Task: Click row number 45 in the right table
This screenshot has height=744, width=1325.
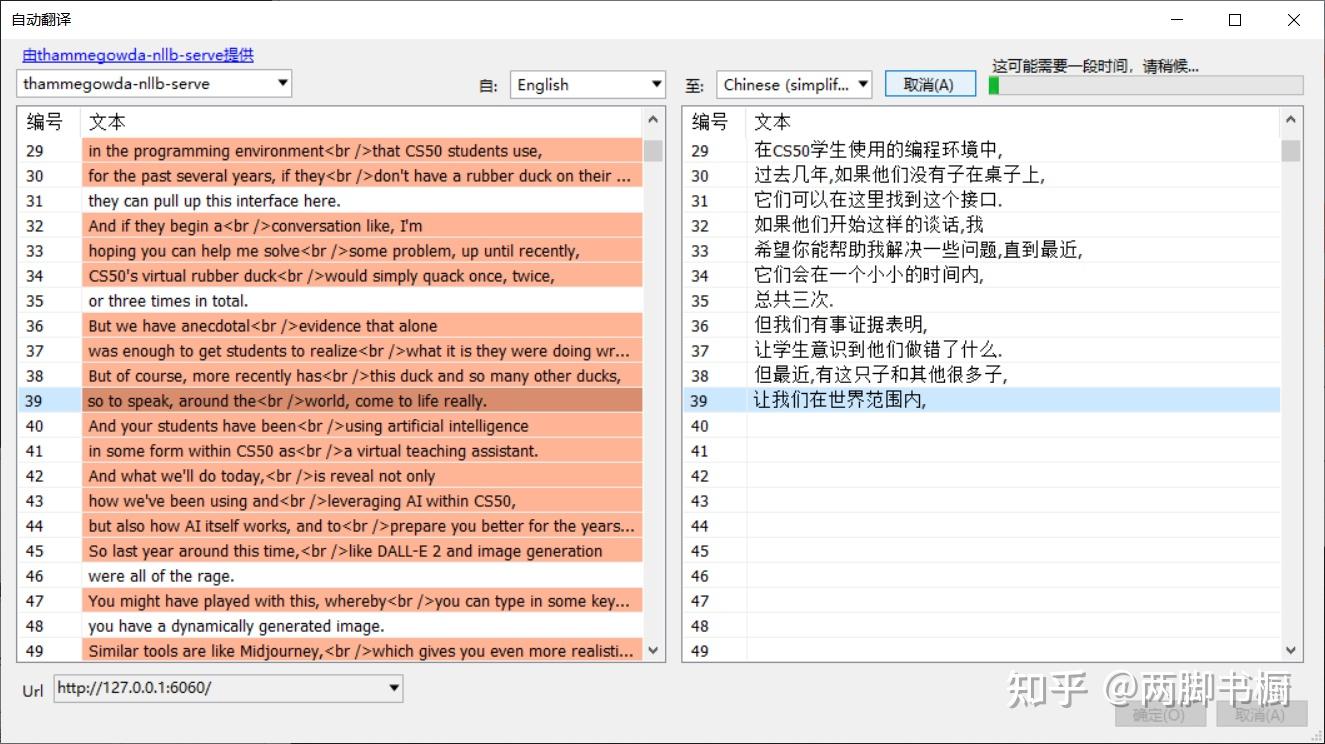Action: click(700, 551)
